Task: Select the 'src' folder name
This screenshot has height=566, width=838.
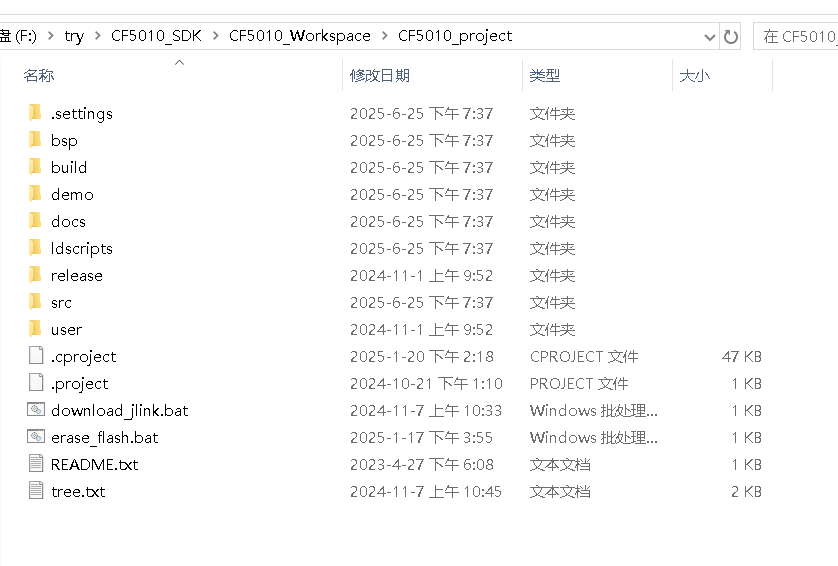Action: click(61, 303)
